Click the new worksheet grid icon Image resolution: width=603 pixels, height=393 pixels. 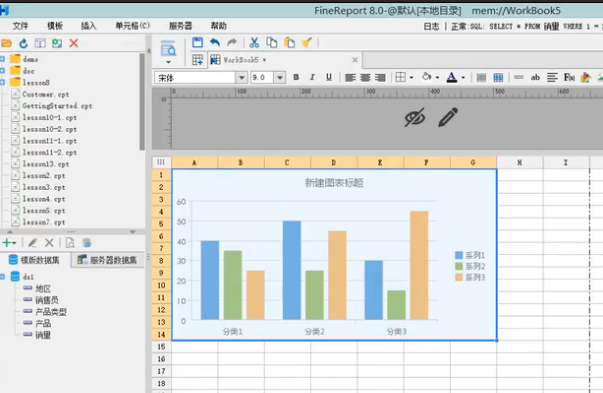(x=198, y=60)
